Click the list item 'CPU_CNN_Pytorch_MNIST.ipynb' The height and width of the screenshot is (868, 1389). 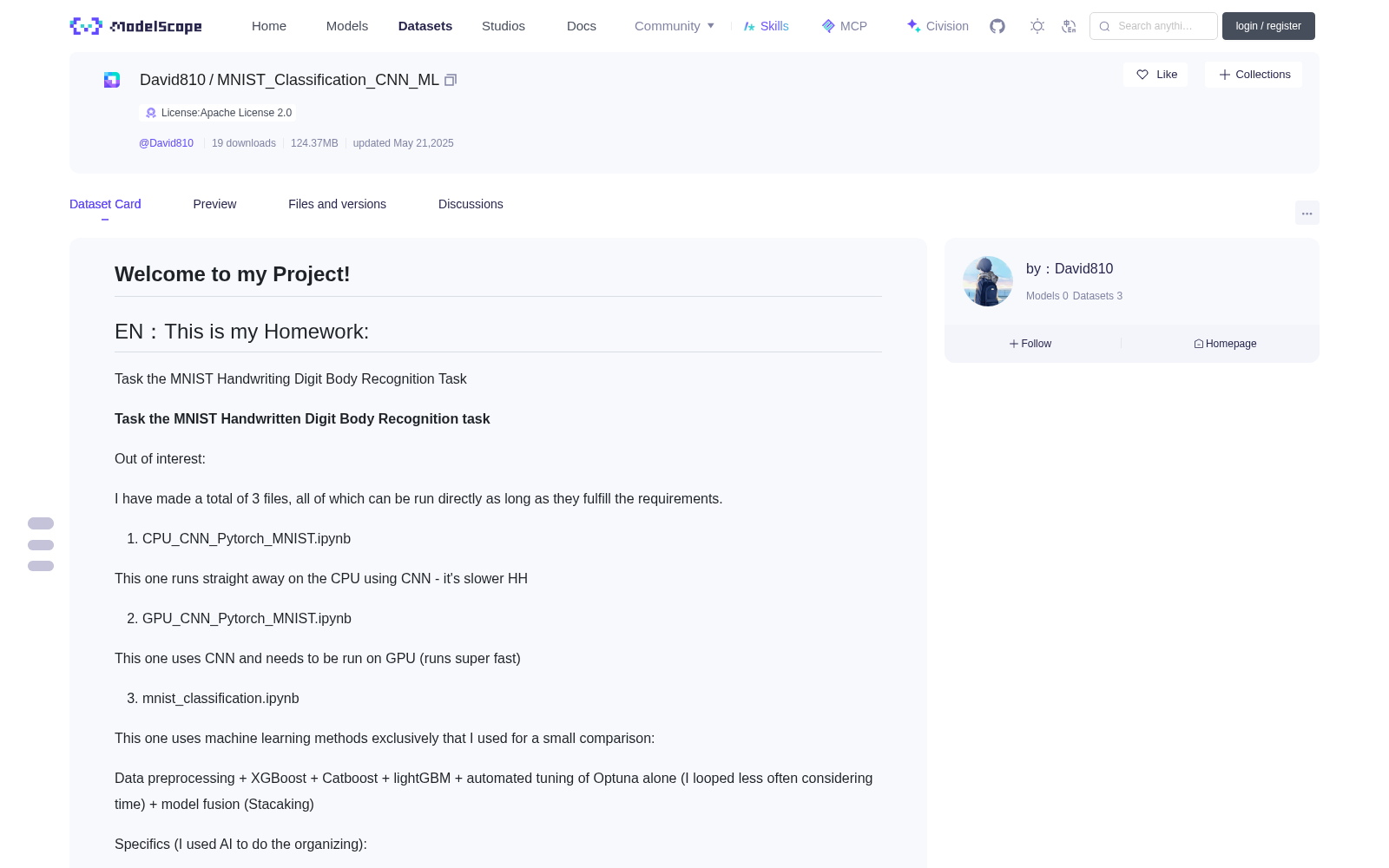[247, 539]
